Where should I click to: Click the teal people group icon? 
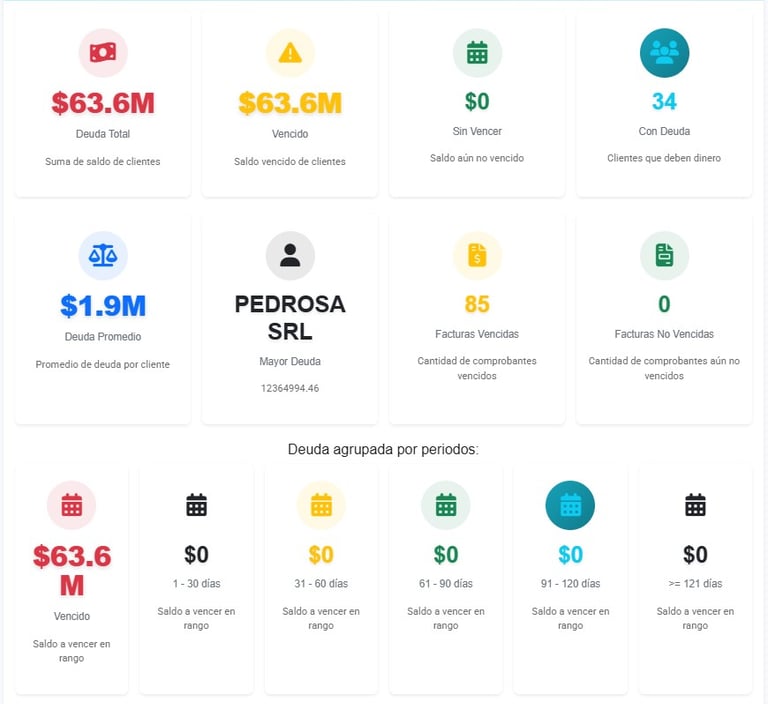(664, 53)
